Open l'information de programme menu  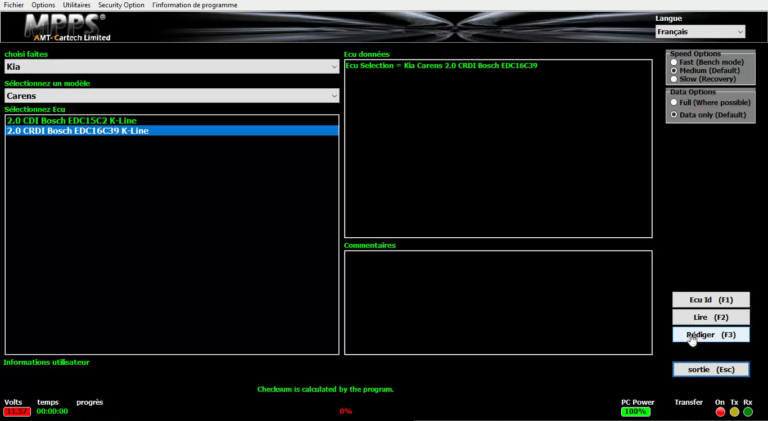click(194, 5)
